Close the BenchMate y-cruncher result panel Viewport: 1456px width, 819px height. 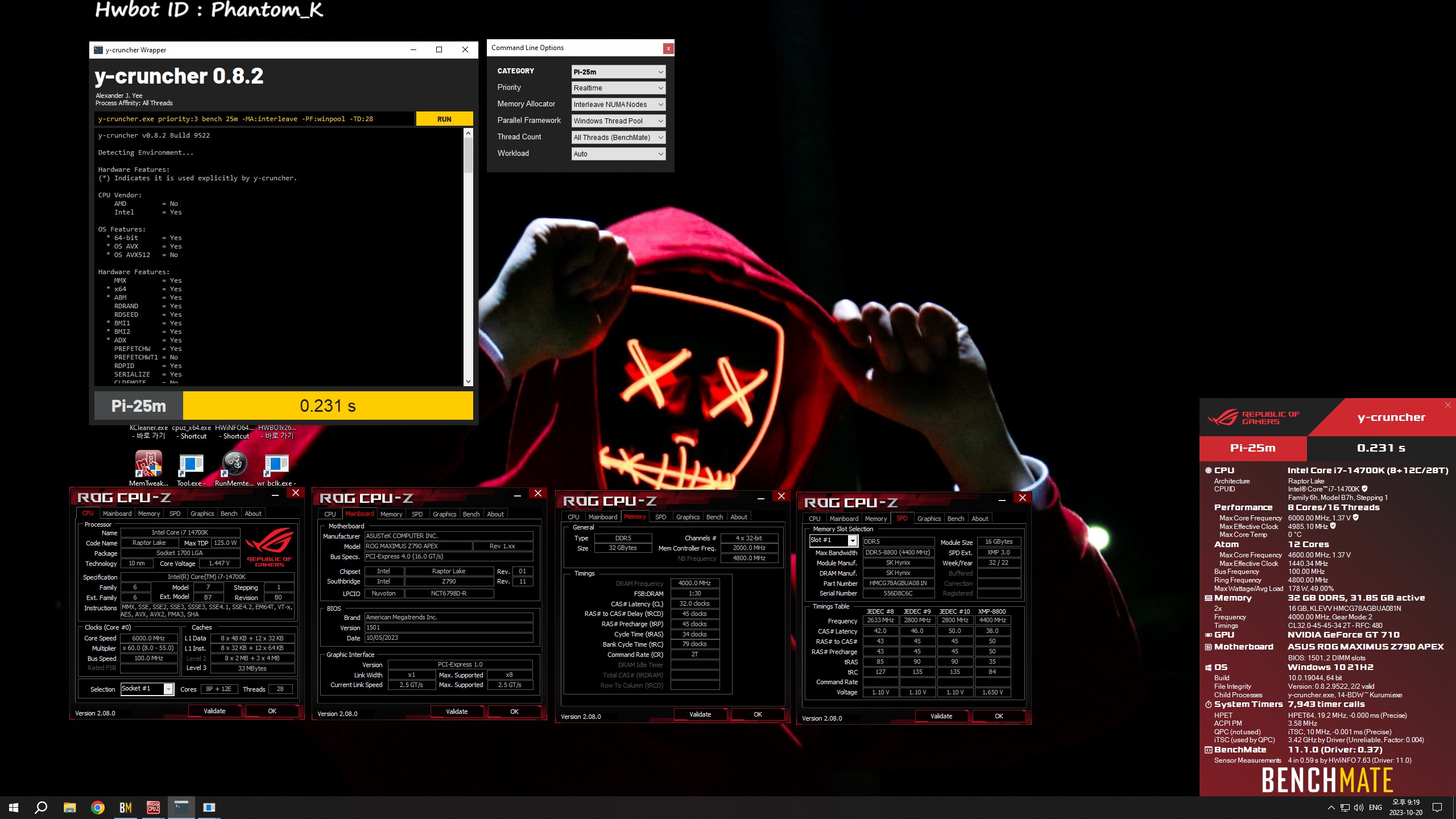(x=1447, y=405)
